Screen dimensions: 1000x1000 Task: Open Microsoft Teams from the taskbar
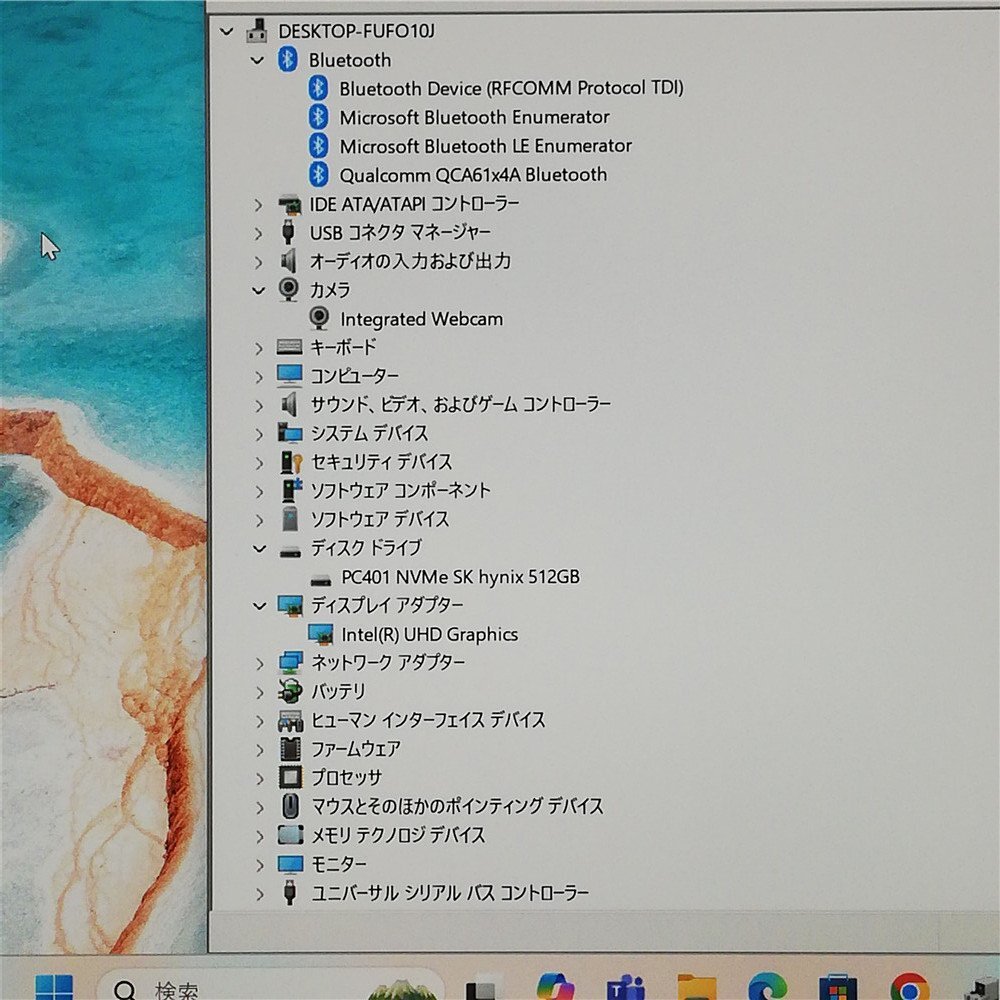[626, 987]
